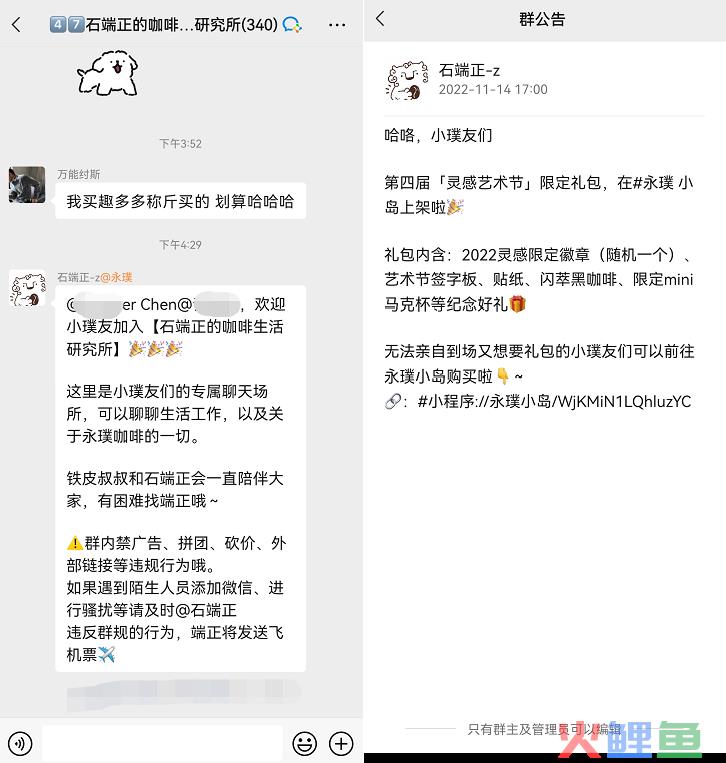Open 万能纣斯's profile avatar
The image size is (726, 763).
pyautogui.click(x=27, y=184)
